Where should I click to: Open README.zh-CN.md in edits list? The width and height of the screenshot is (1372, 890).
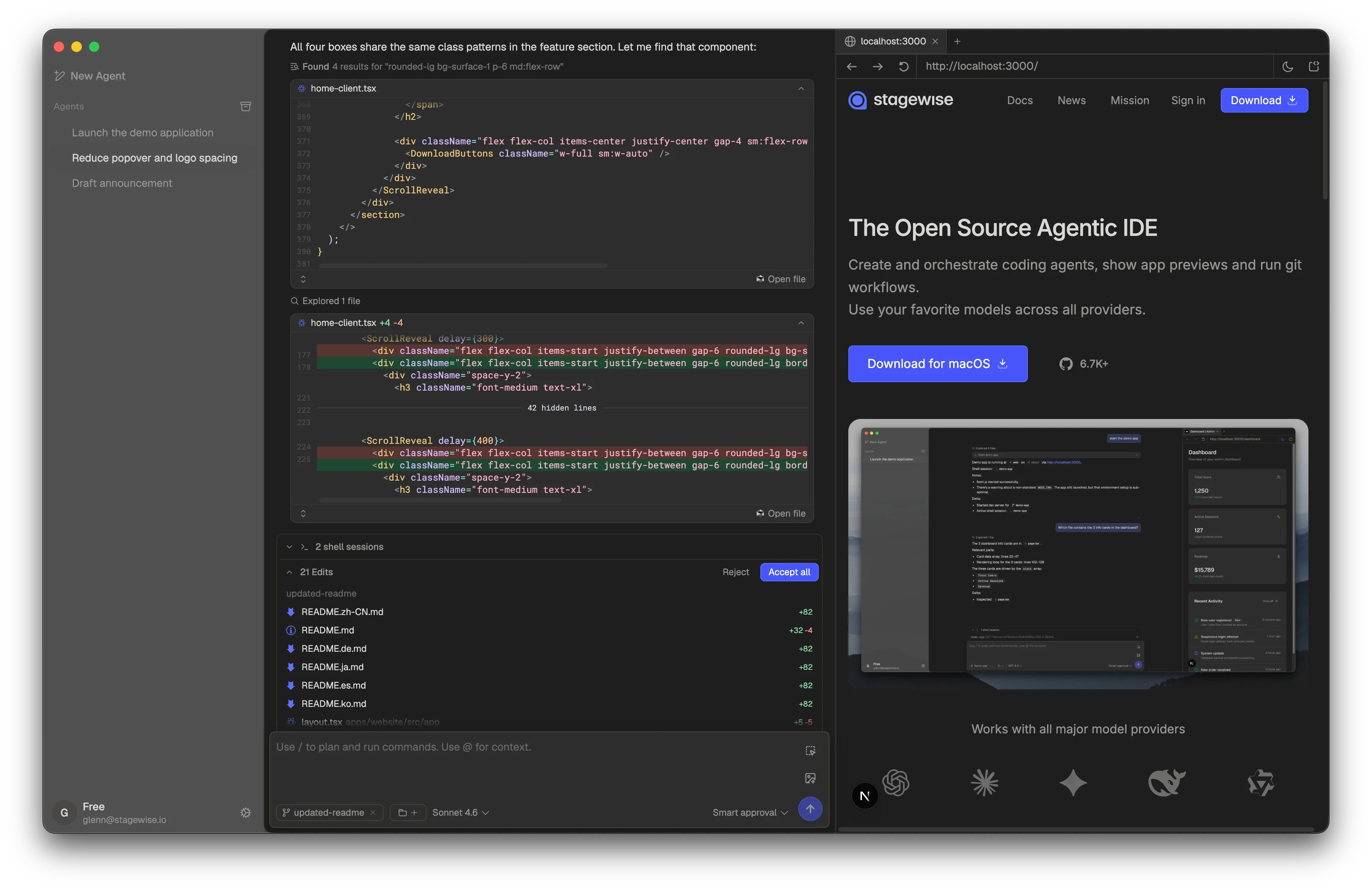(549, 612)
